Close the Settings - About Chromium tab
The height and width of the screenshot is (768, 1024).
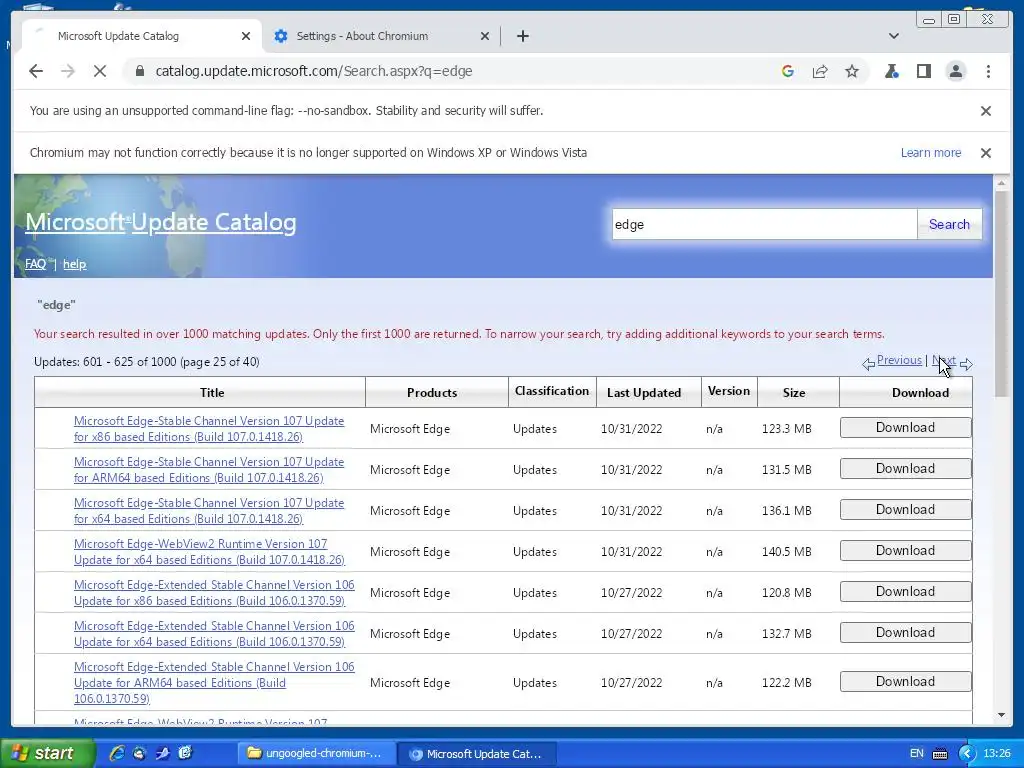485,36
